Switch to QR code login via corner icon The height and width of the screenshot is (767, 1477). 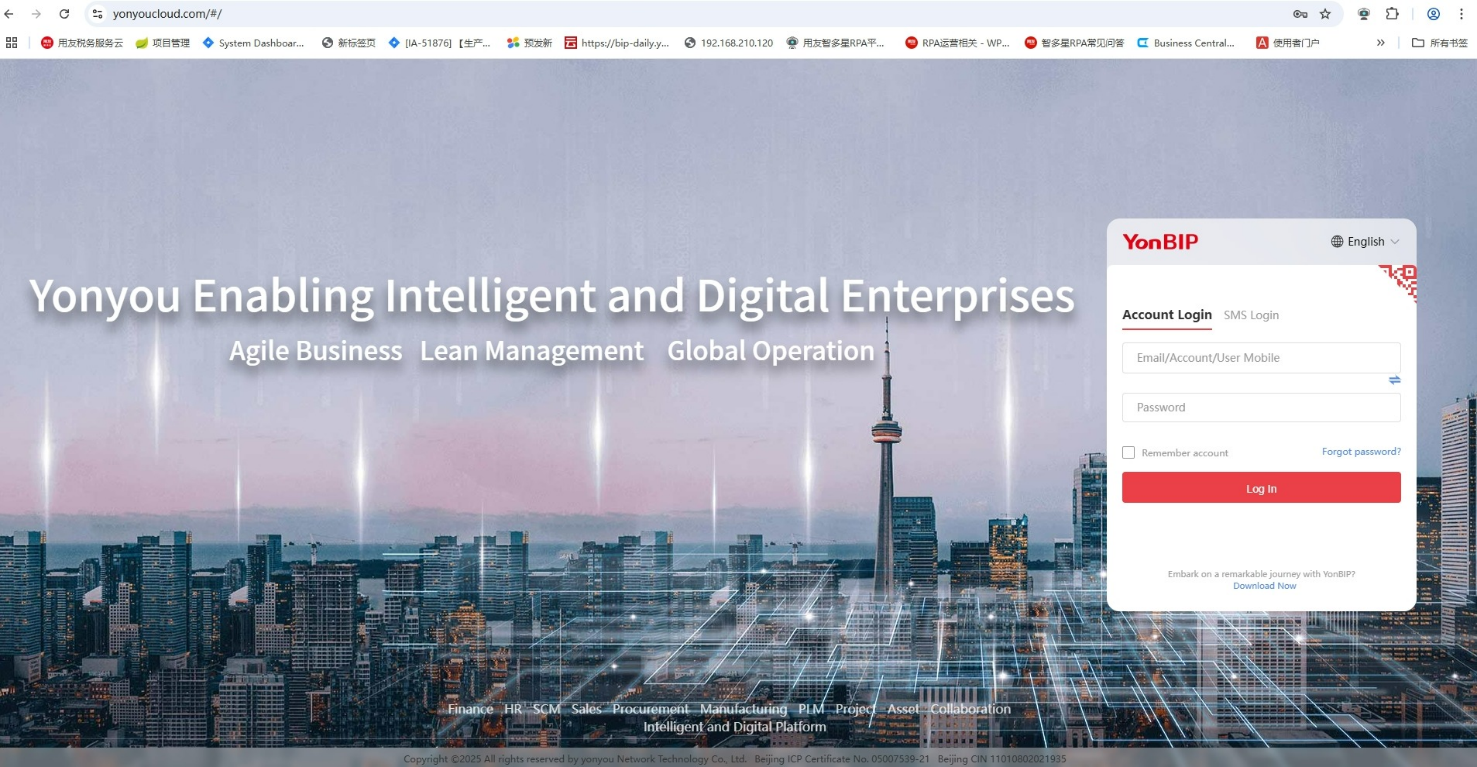pyautogui.click(x=1401, y=280)
